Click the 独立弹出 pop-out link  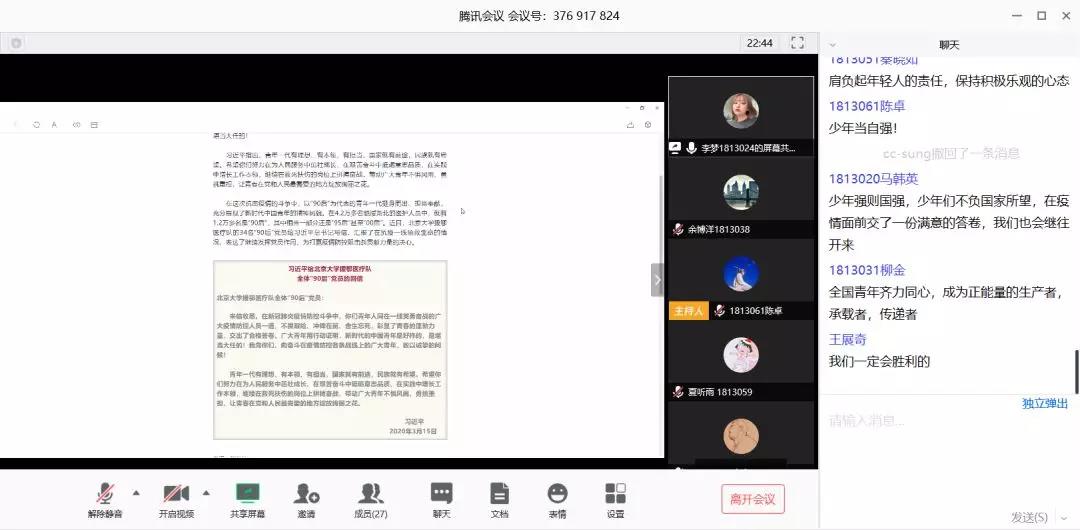pos(1044,404)
